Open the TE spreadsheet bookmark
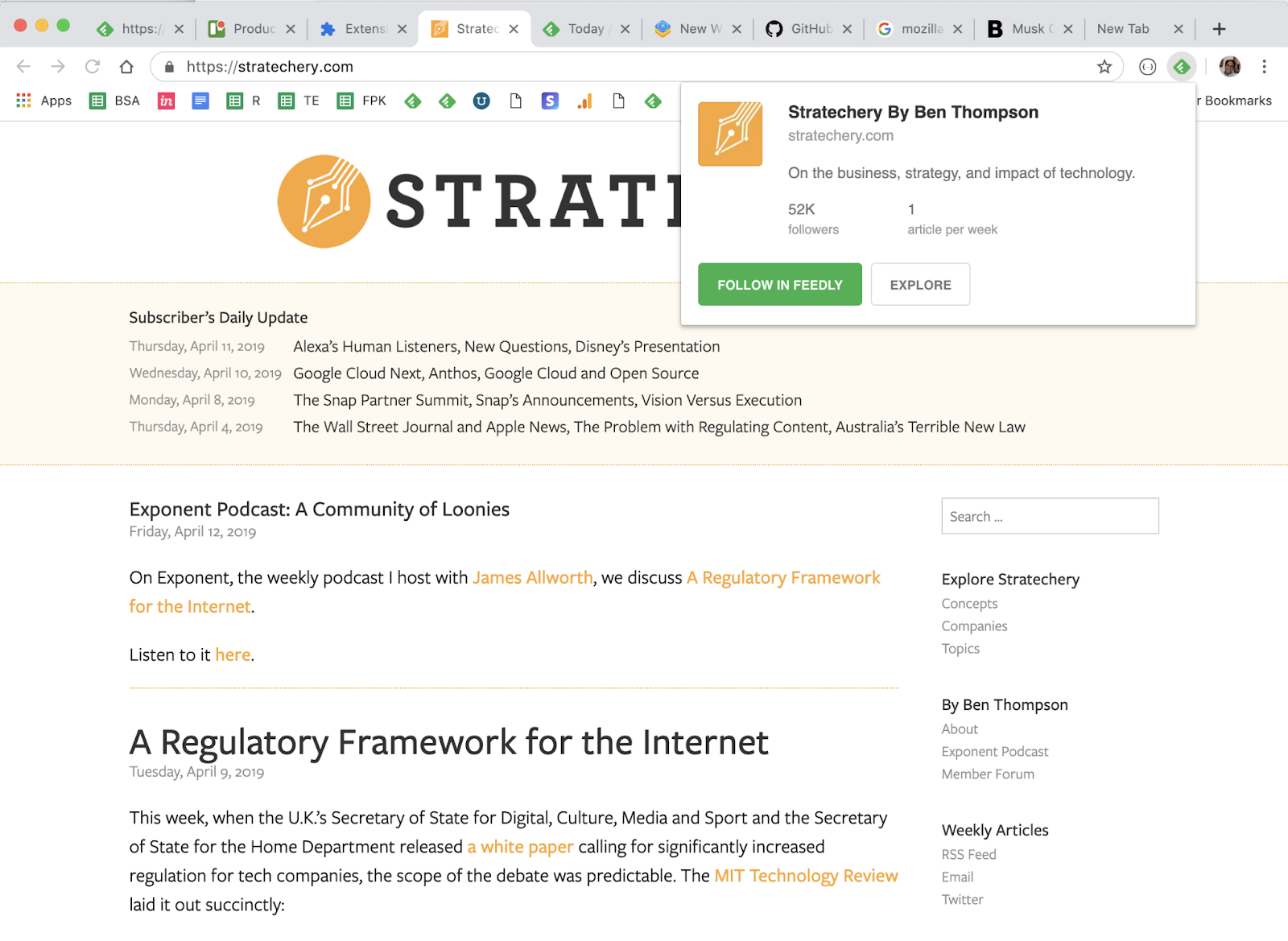The height and width of the screenshot is (941, 1288). (x=299, y=101)
